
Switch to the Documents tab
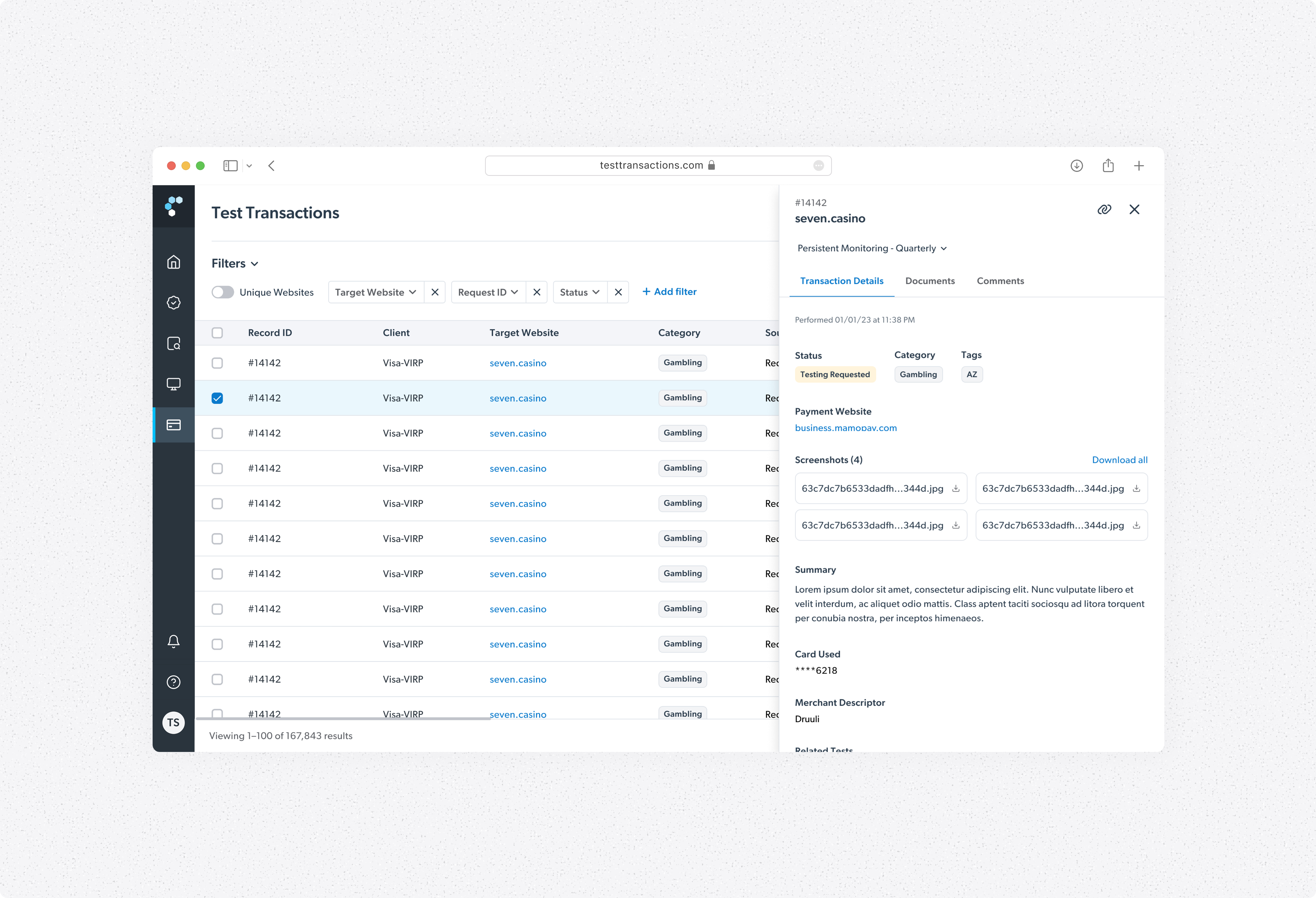coord(930,281)
